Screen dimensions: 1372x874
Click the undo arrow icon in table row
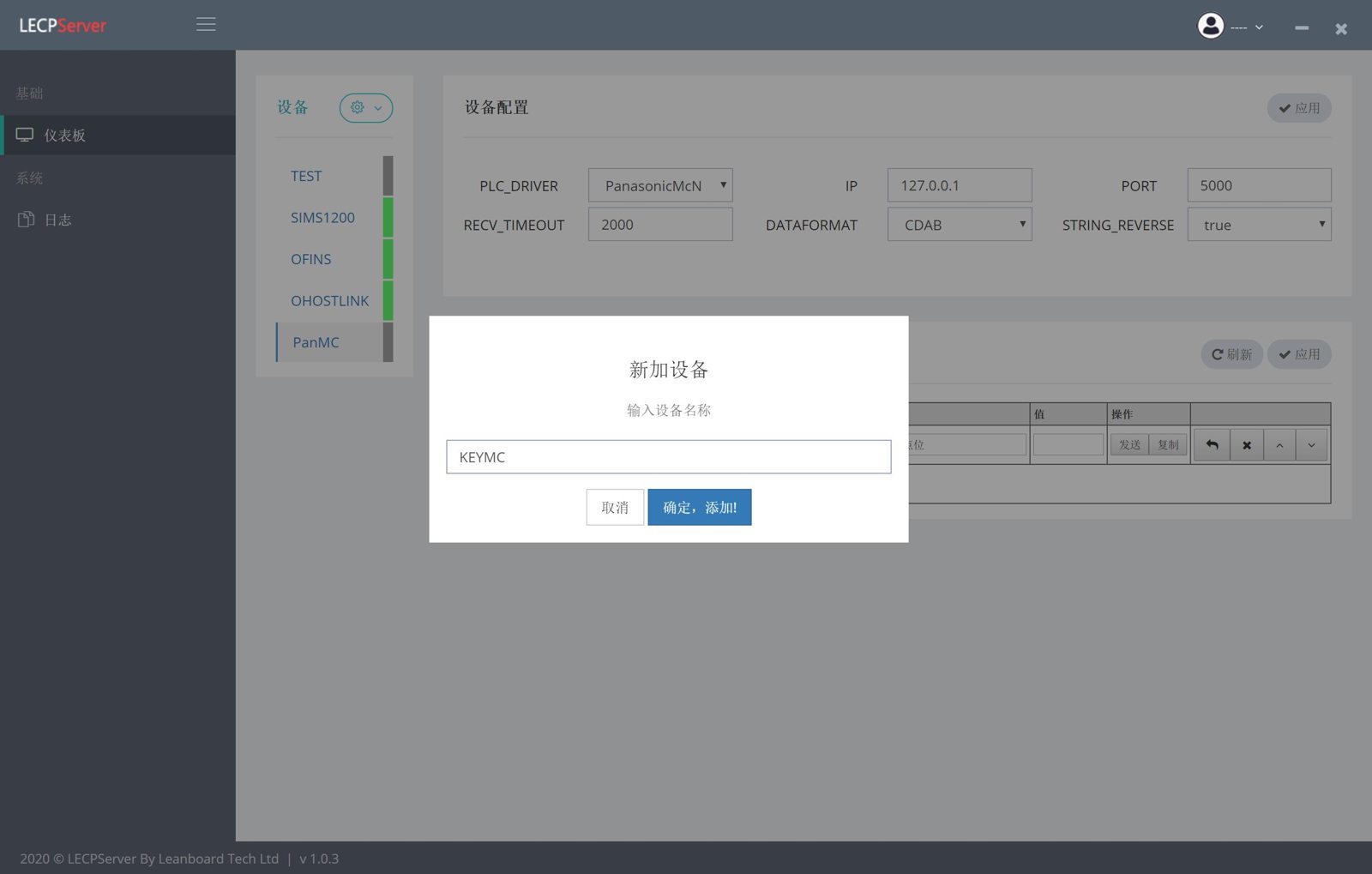coord(1212,445)
